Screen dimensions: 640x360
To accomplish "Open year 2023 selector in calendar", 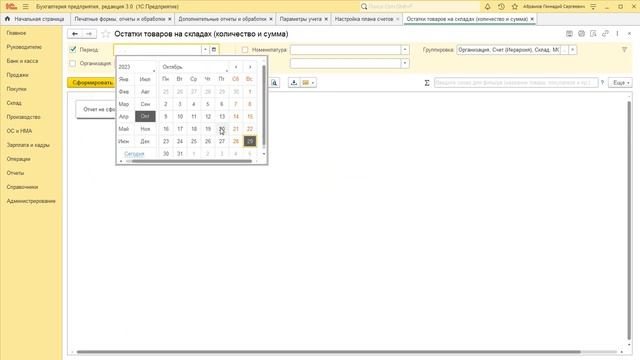I will [136, 67].
